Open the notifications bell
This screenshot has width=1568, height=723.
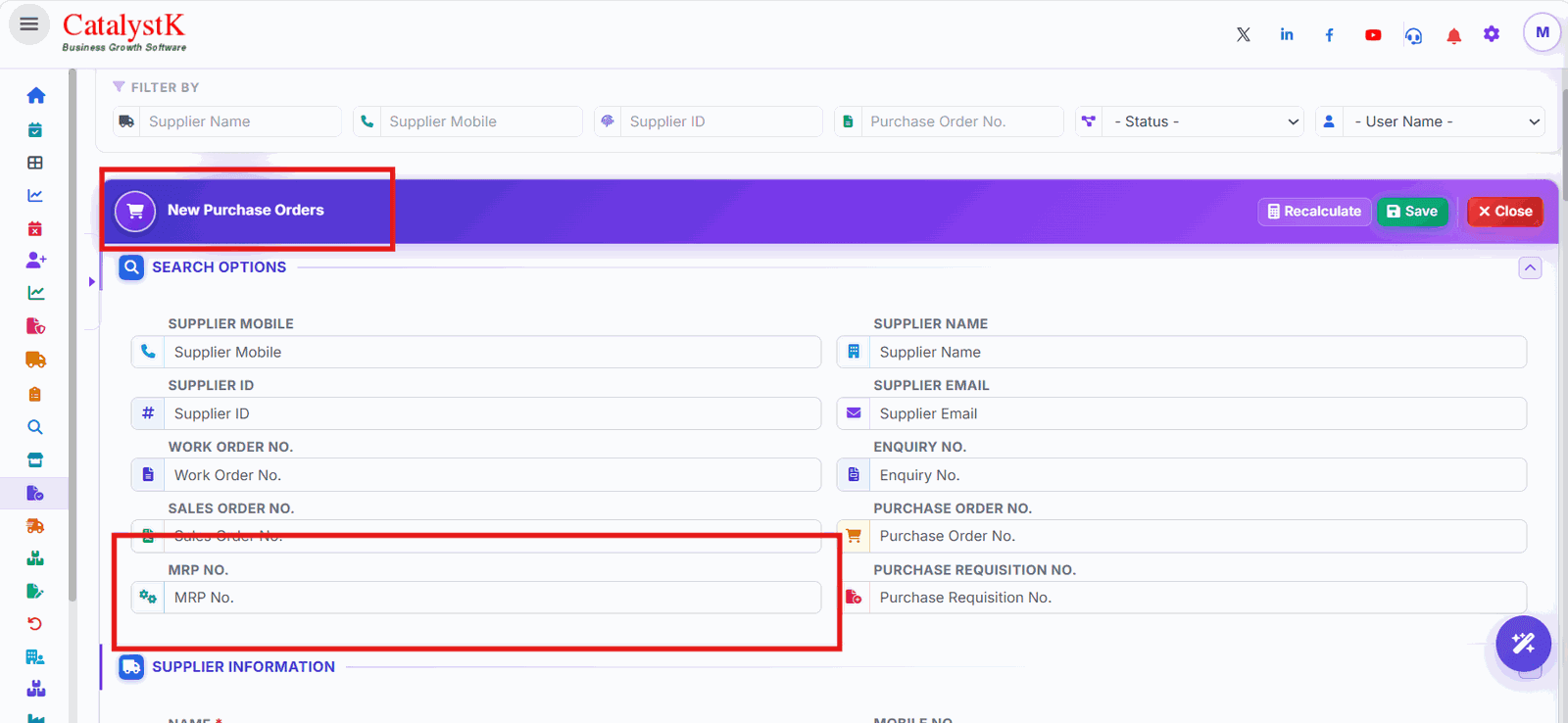pyautogui.click(x=1453, y=35)
